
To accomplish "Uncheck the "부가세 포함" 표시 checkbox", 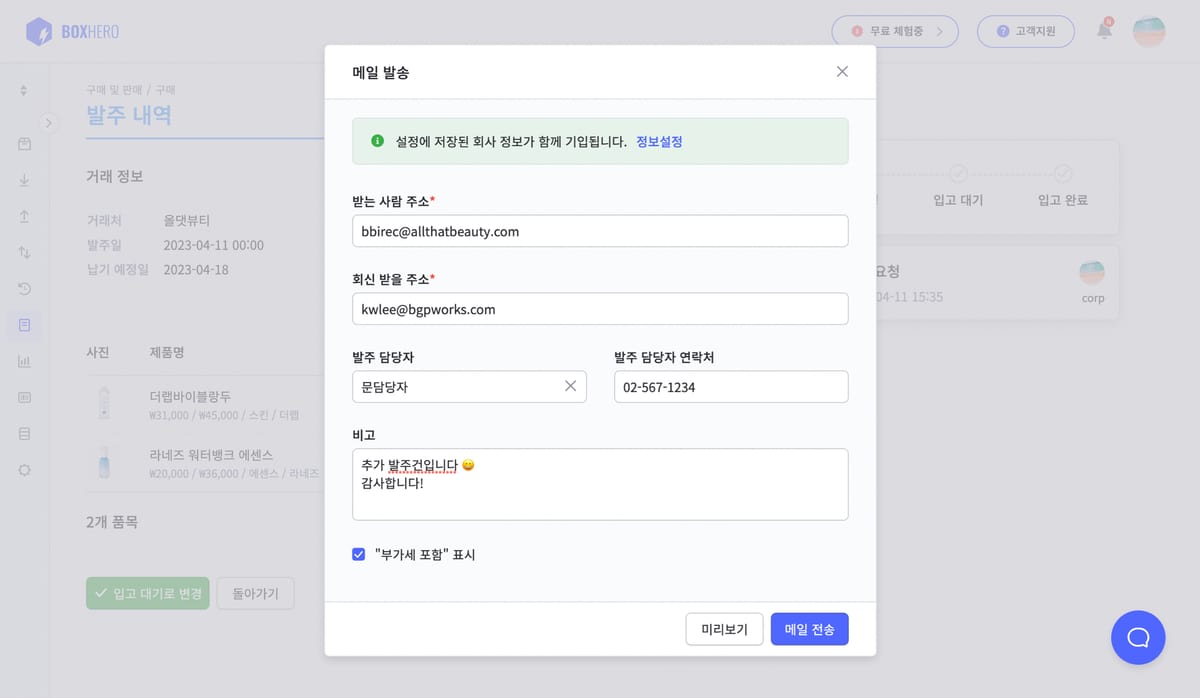I will 358,553.
